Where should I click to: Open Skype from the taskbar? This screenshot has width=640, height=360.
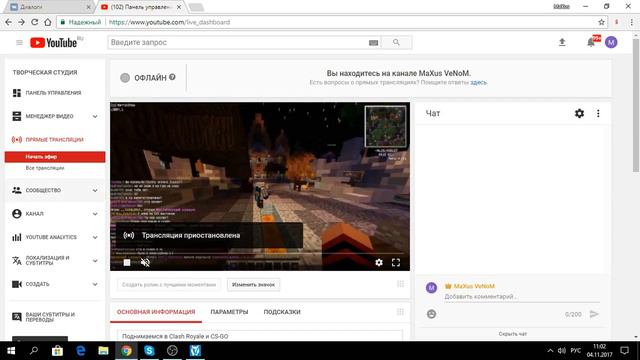(x=149, y=351)
